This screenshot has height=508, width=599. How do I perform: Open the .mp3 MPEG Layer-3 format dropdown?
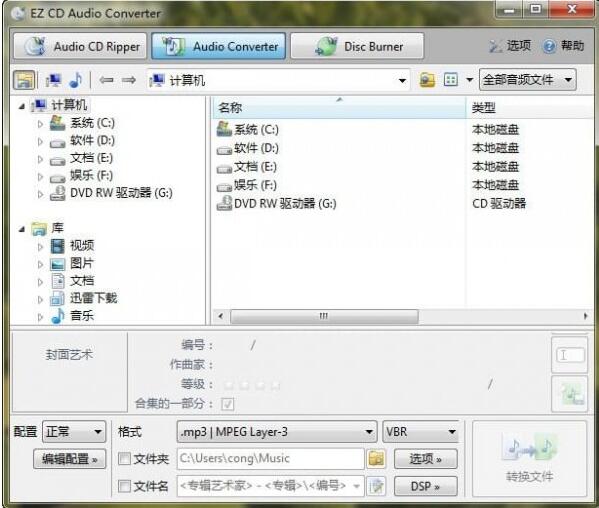coord(277,432)
